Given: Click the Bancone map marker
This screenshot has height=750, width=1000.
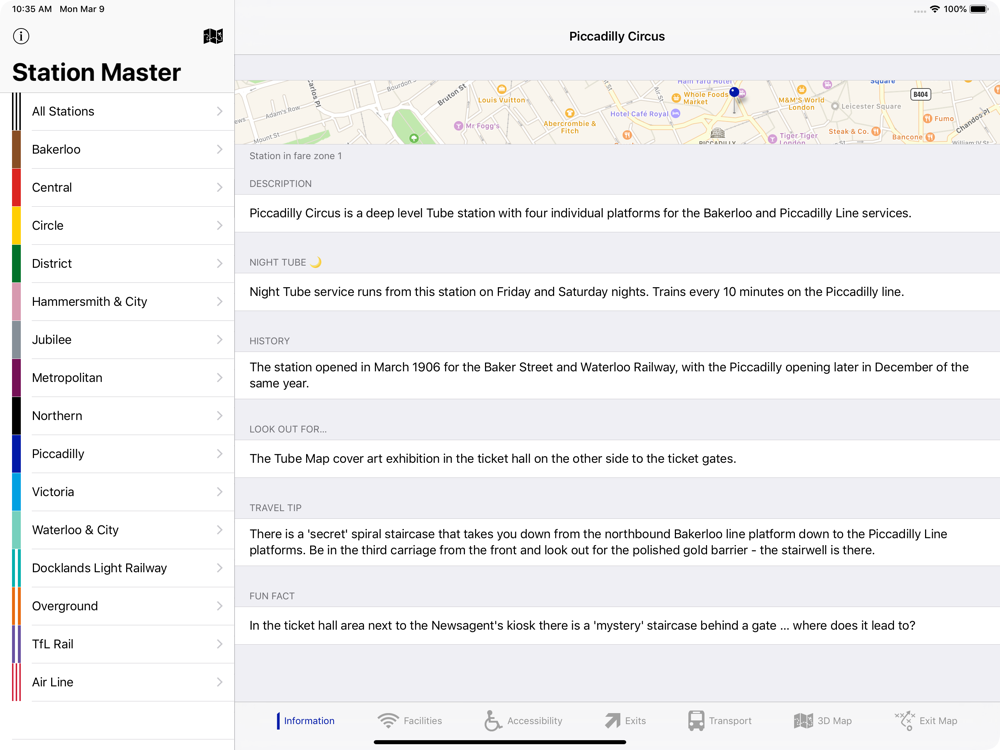Looking at the screenshot, I should coord(930,137).
